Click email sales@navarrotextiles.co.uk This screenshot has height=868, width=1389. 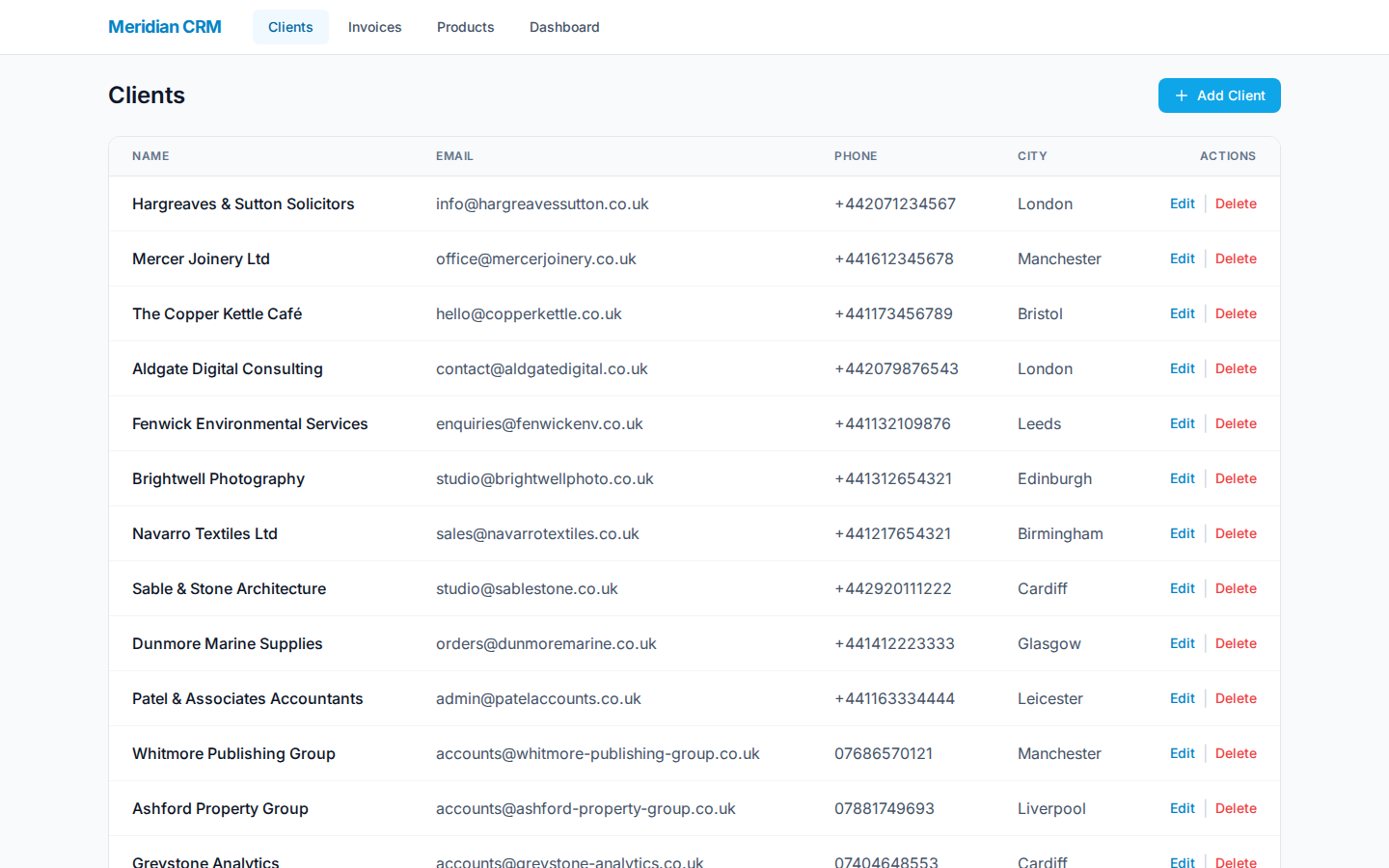pos(537,533)
